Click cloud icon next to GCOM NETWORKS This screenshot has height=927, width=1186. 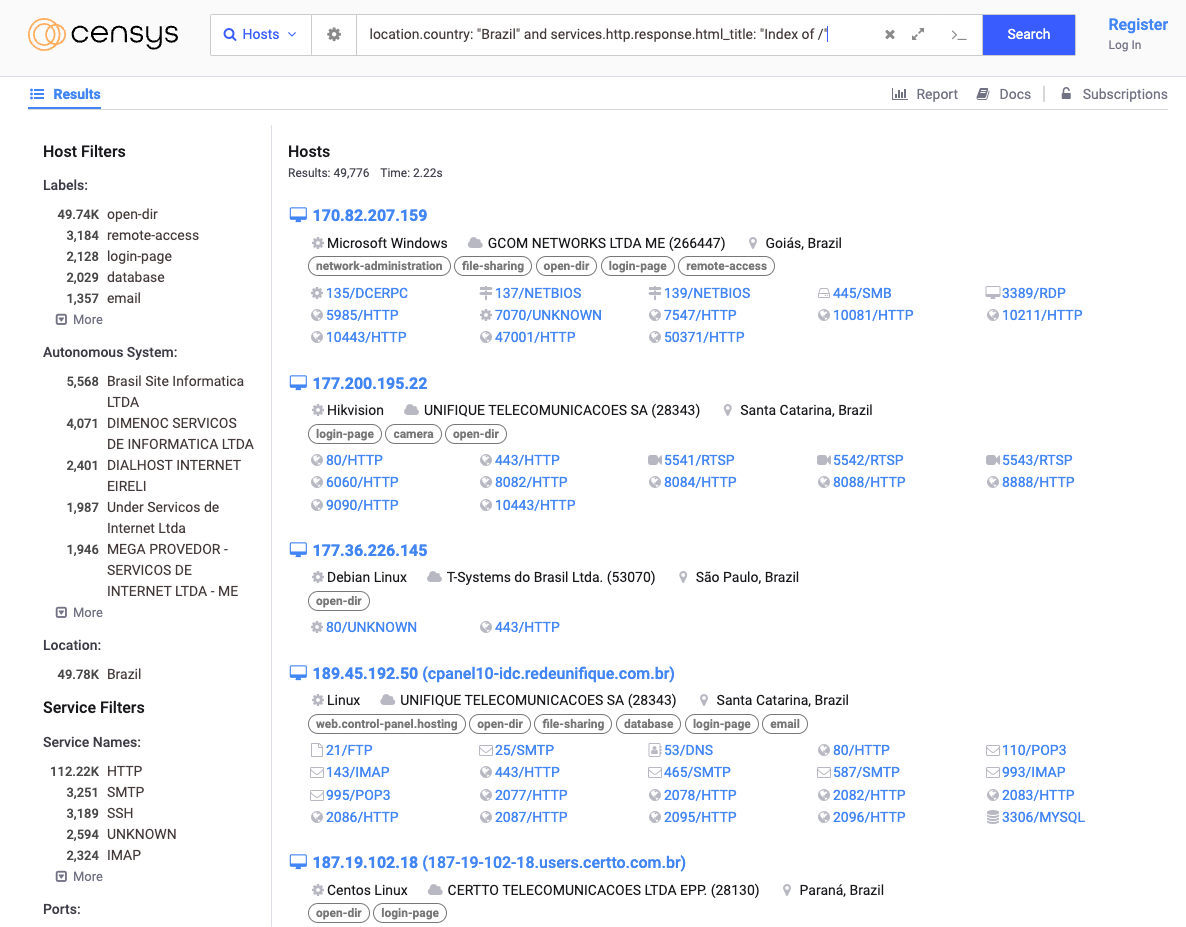coord(475,243)
